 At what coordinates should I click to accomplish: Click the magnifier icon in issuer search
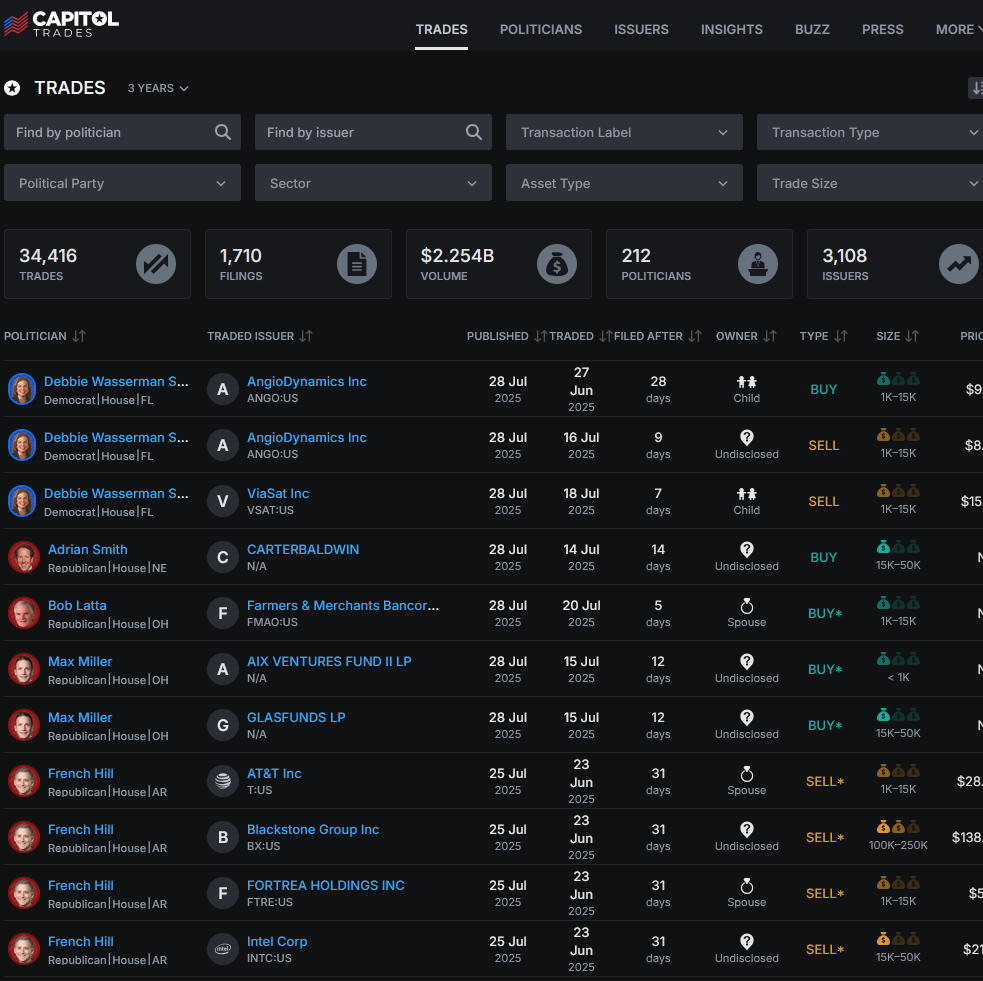(x=474, y=132)
